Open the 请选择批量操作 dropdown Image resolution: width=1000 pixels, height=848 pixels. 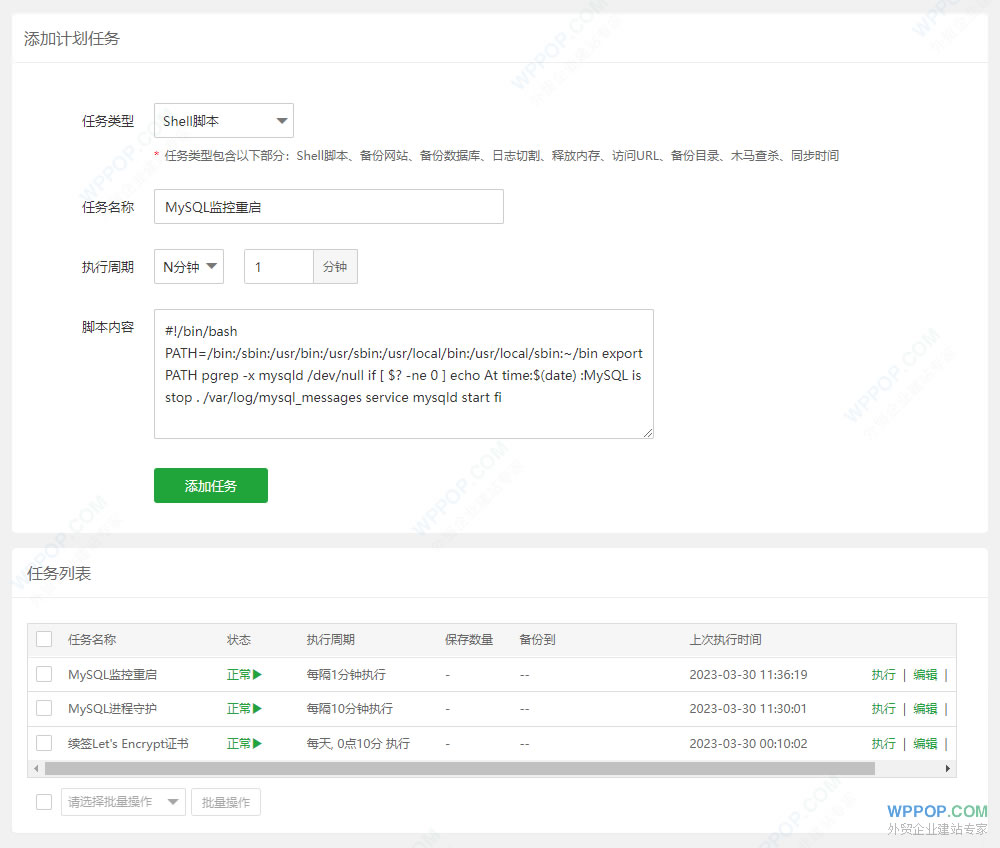123,802
